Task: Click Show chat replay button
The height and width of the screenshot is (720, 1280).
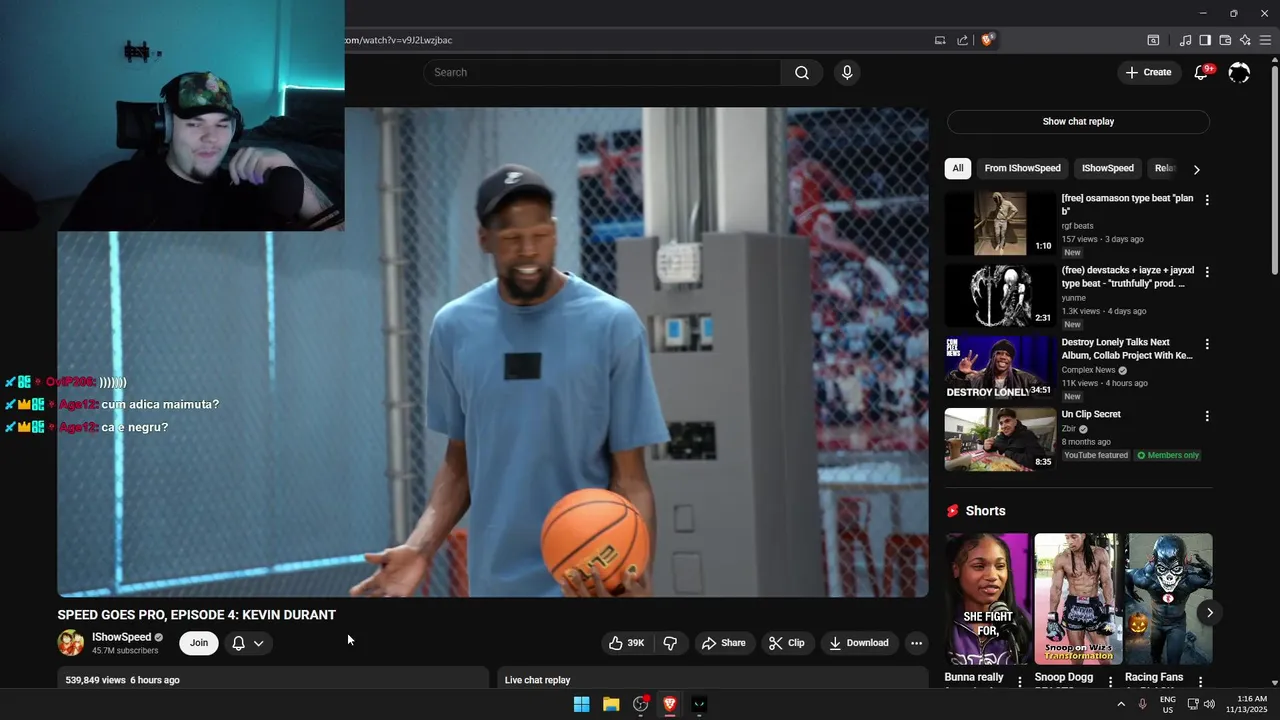Action: pos(1078,121)
